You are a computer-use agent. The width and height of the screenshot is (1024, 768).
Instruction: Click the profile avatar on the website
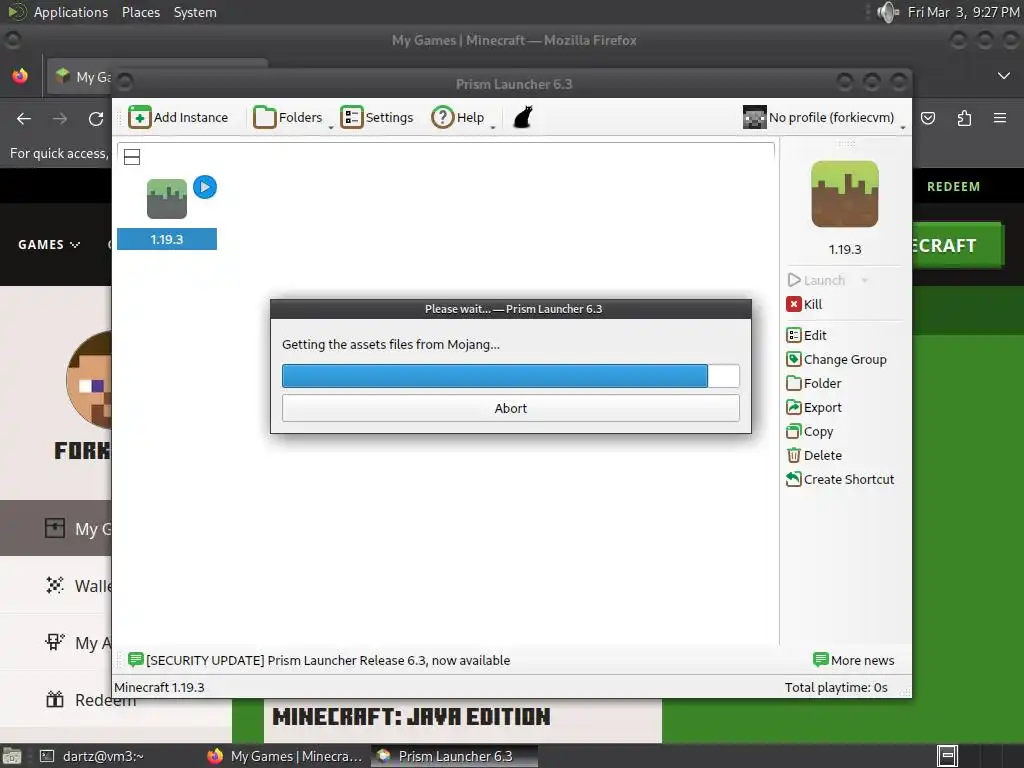click(x=89, y=379)
